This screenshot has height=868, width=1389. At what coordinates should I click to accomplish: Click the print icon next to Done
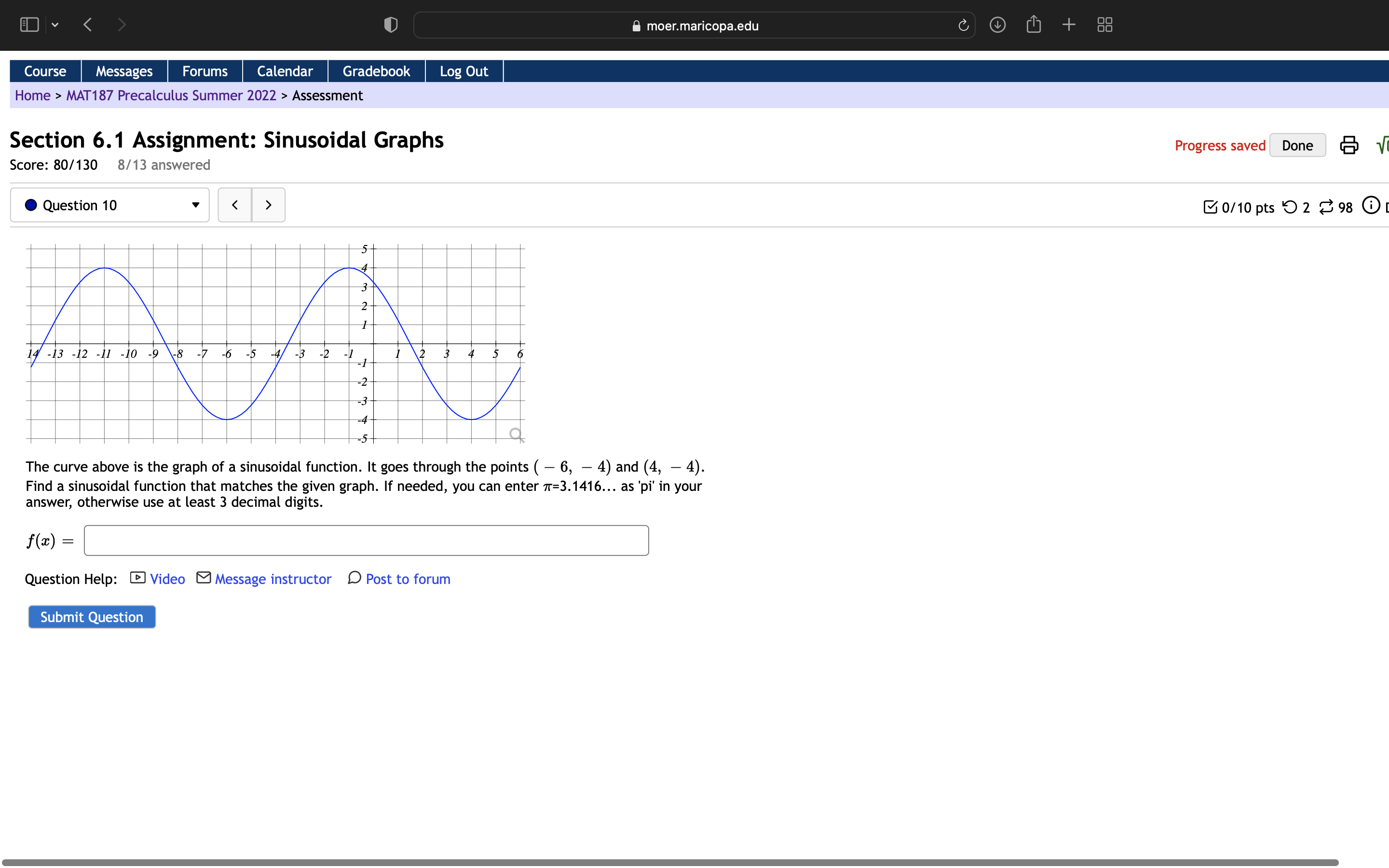[1348, 145]
